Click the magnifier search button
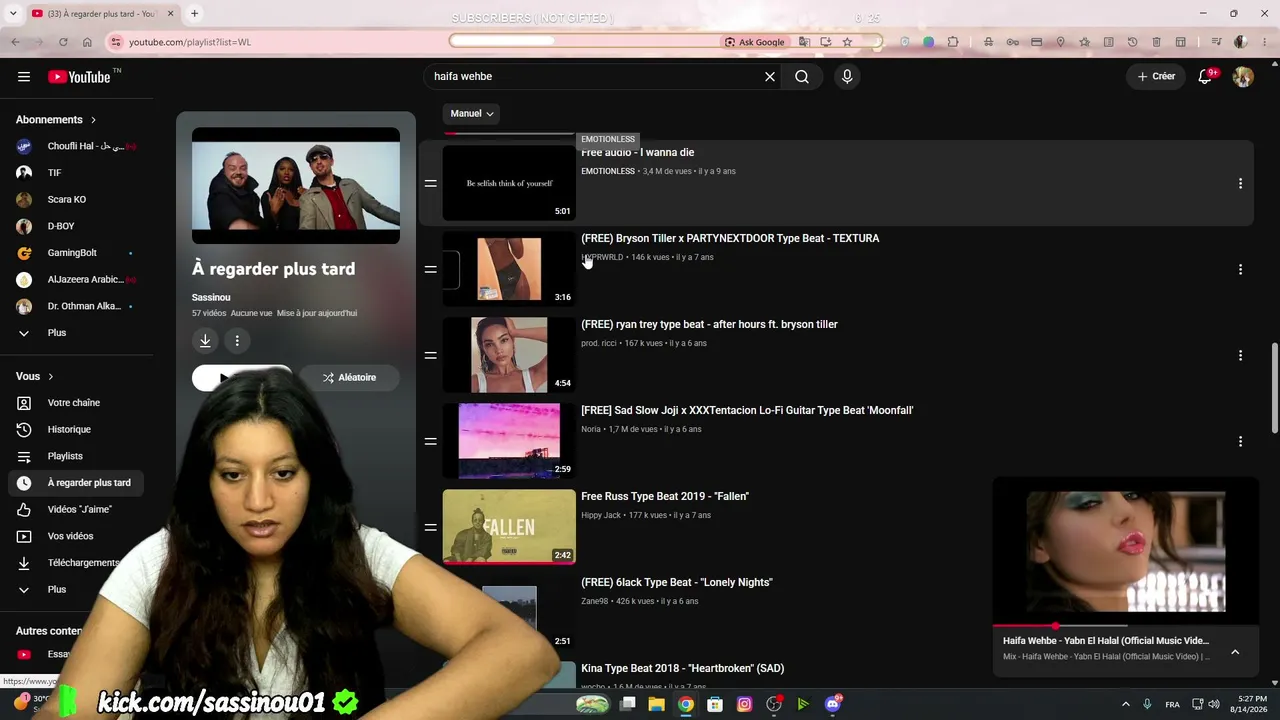Viewport: 1280px width, 720px height. coord(802,77)
